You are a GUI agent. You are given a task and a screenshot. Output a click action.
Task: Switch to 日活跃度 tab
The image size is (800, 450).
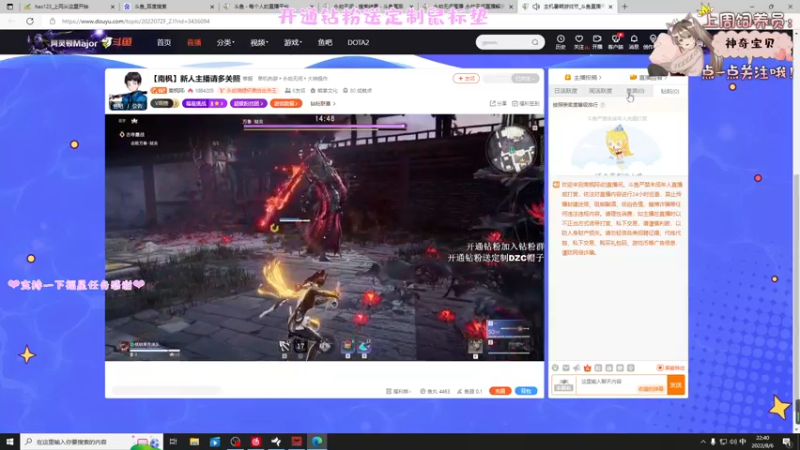[566, 91]
